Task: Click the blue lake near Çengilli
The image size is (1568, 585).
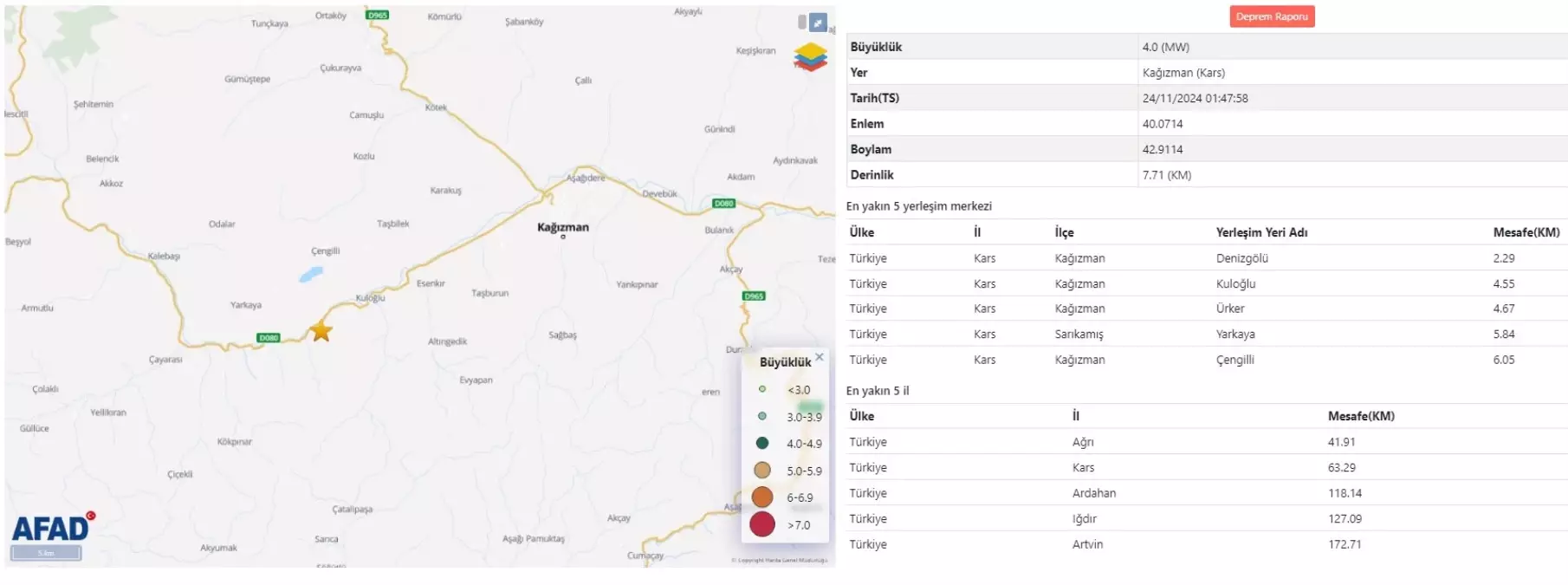Action: click(311, 275)
